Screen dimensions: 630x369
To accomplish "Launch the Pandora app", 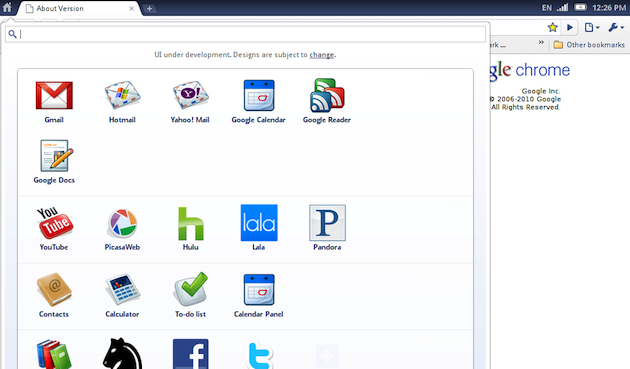I will [x=327, y=223].
